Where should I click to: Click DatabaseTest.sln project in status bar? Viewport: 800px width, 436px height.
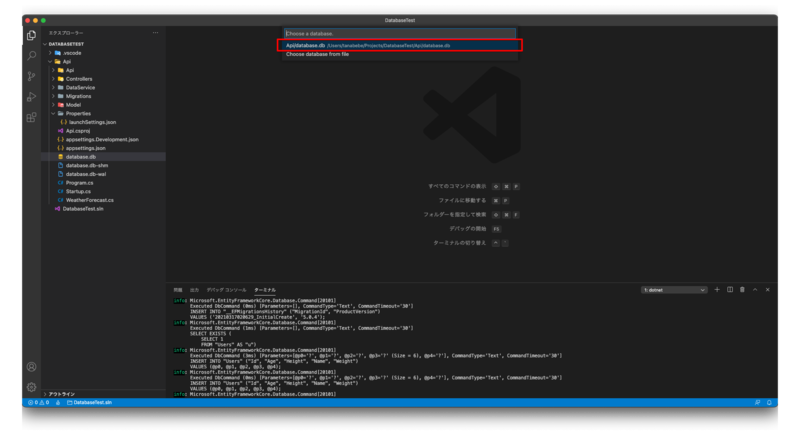coord(89,402)
